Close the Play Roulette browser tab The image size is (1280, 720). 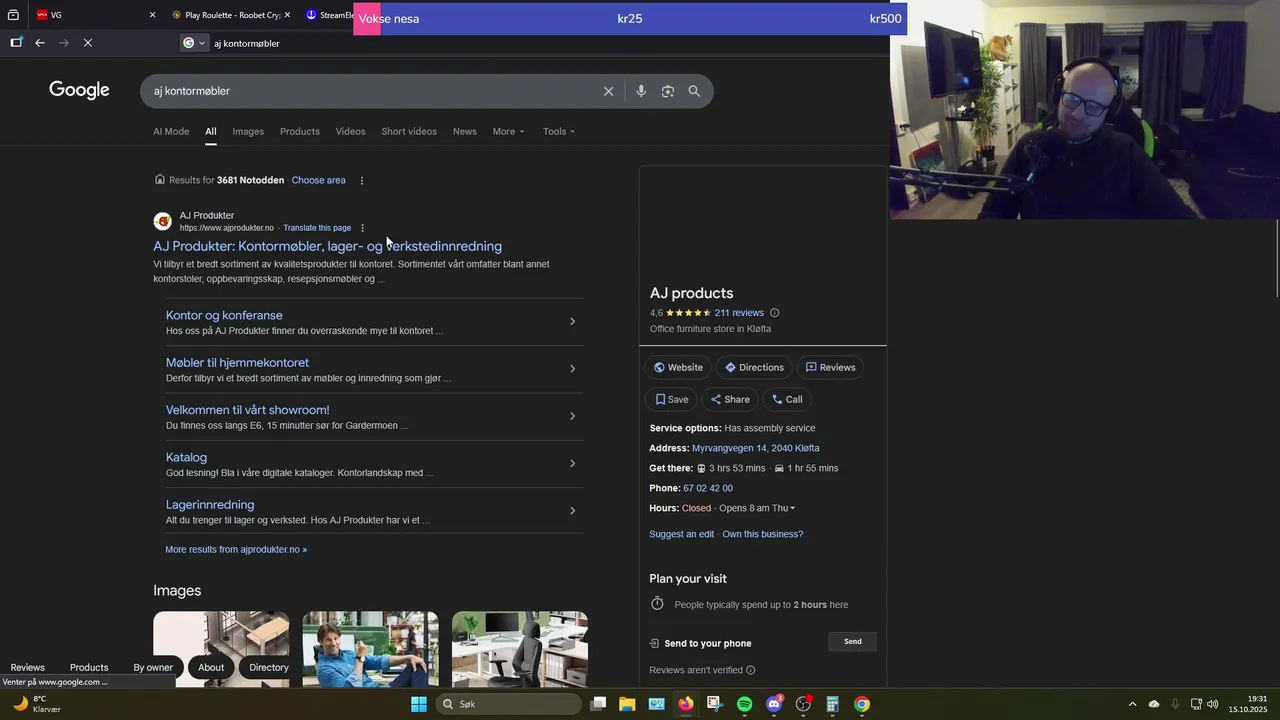coord(287,15)
